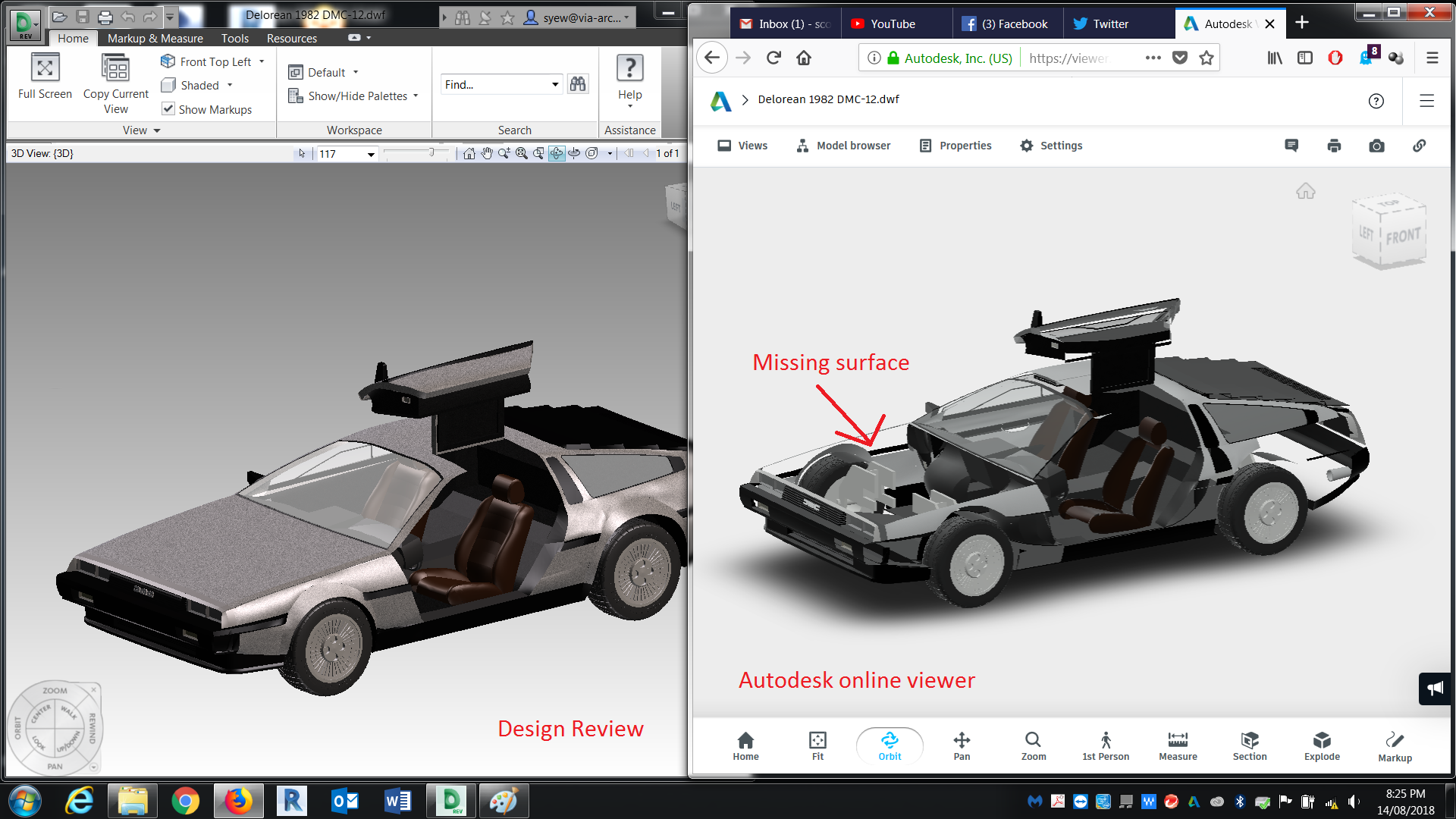Toggle the Firefox sidebar view icon
The image size is (1456, 819).
pos(1305,58)
